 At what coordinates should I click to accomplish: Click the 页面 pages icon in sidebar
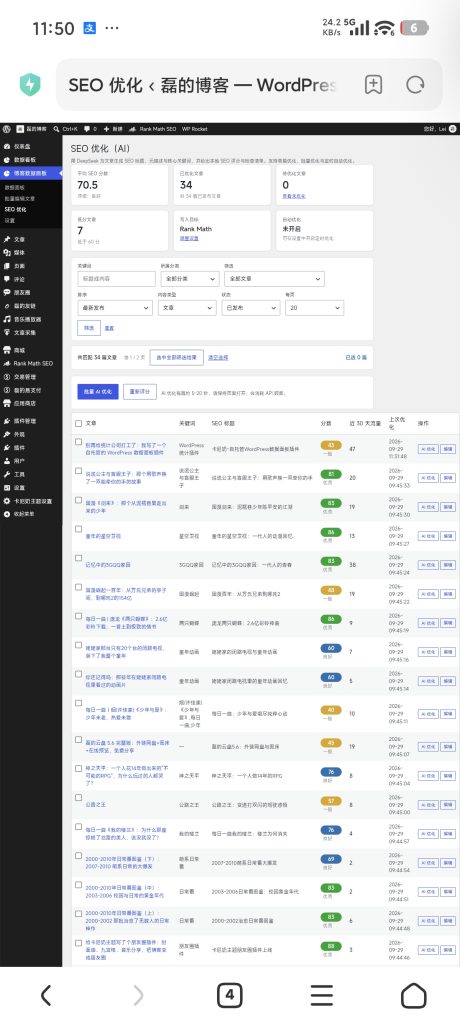(x=7, y=266)
